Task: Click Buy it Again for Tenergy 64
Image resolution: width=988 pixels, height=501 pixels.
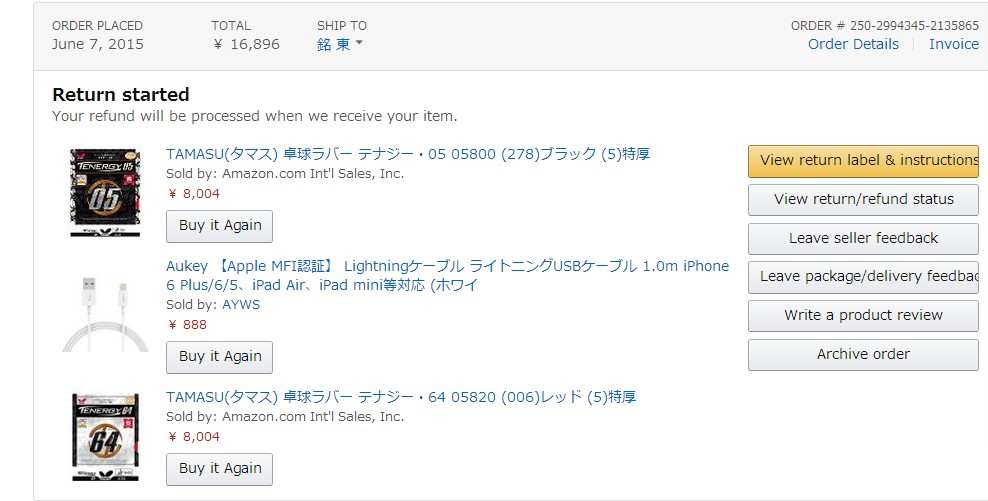Action: 219,469
